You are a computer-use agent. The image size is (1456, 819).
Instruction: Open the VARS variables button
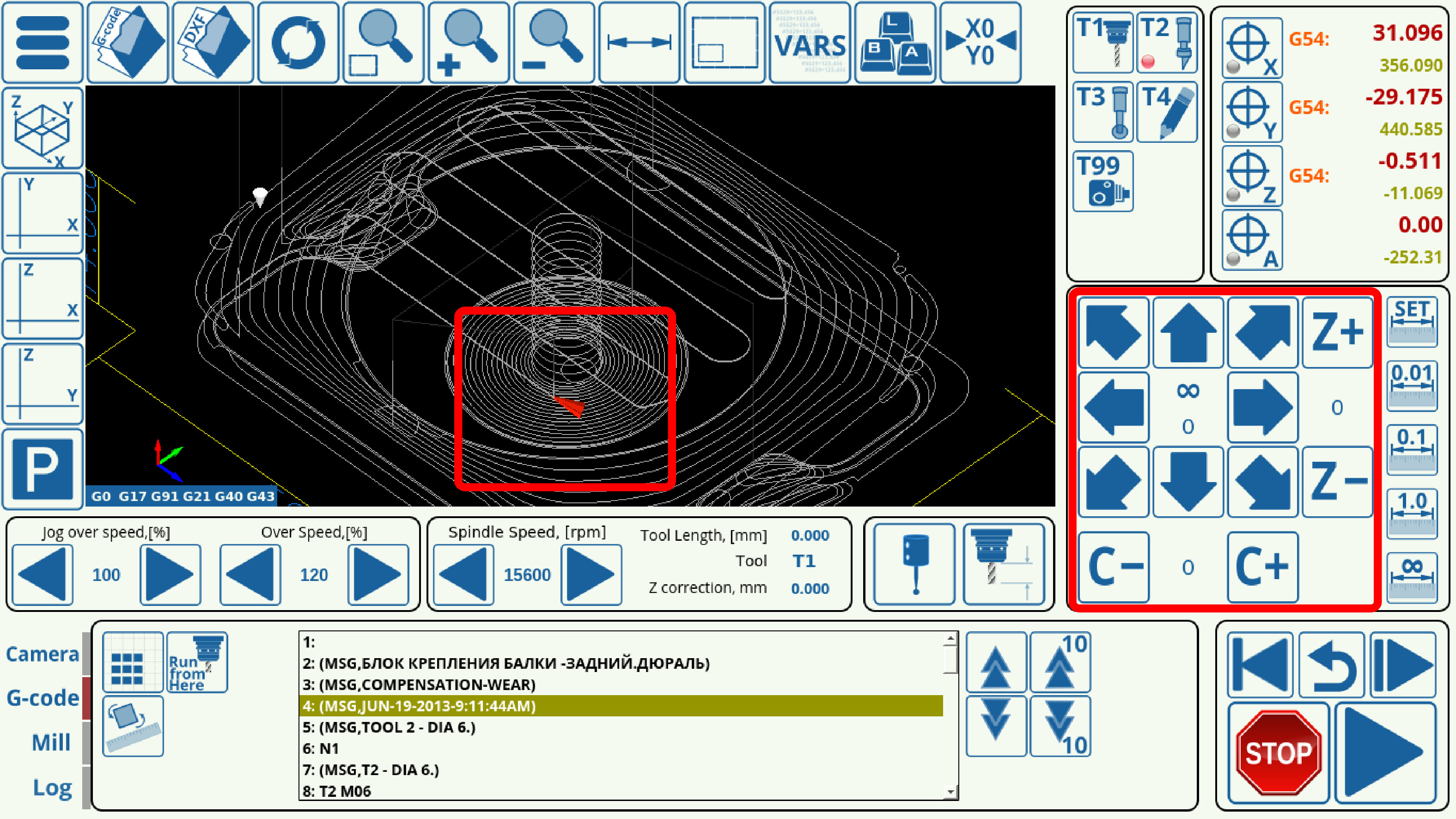point(810,43)
